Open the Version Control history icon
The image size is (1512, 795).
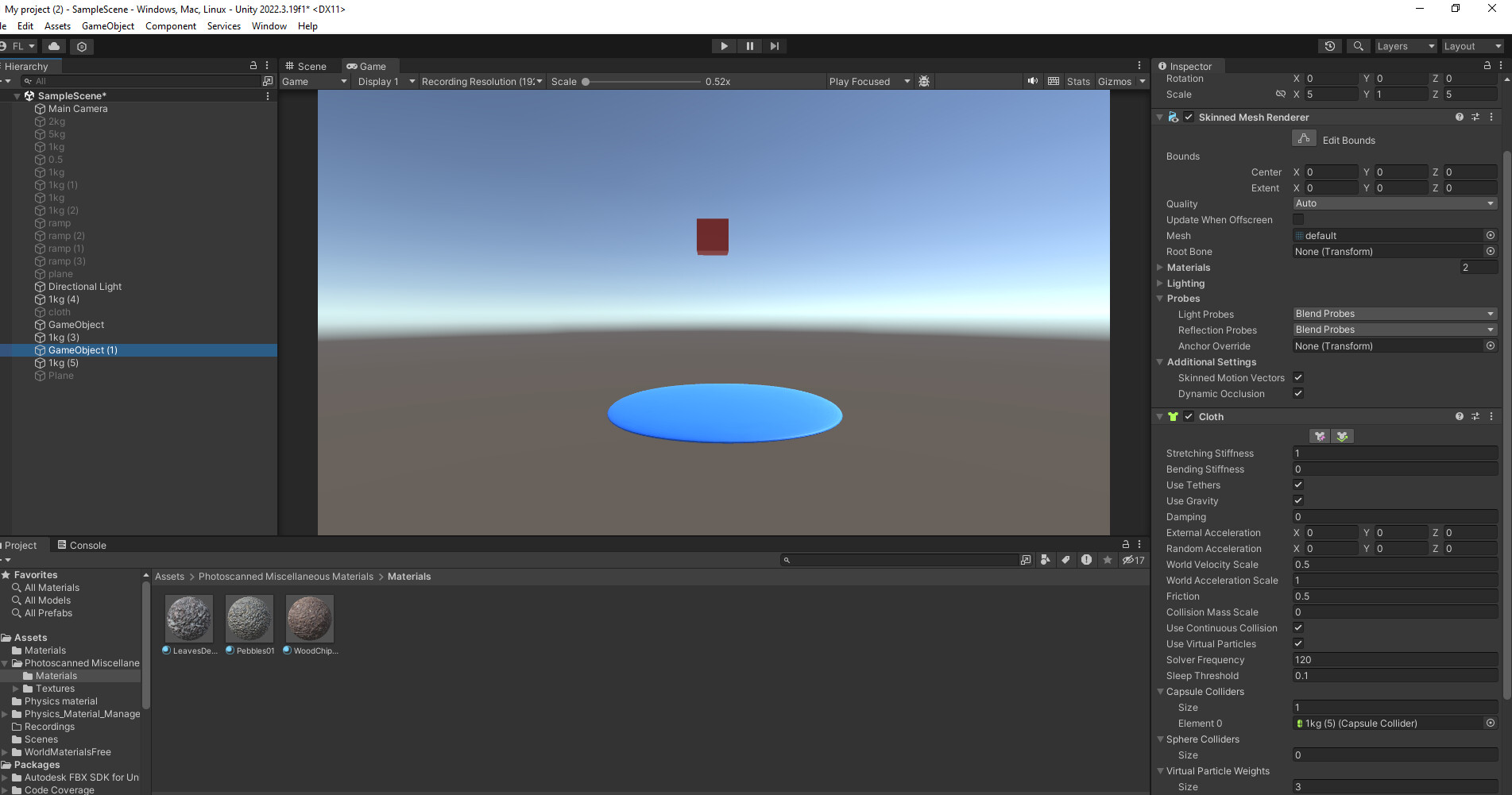tap(1330, 45)
